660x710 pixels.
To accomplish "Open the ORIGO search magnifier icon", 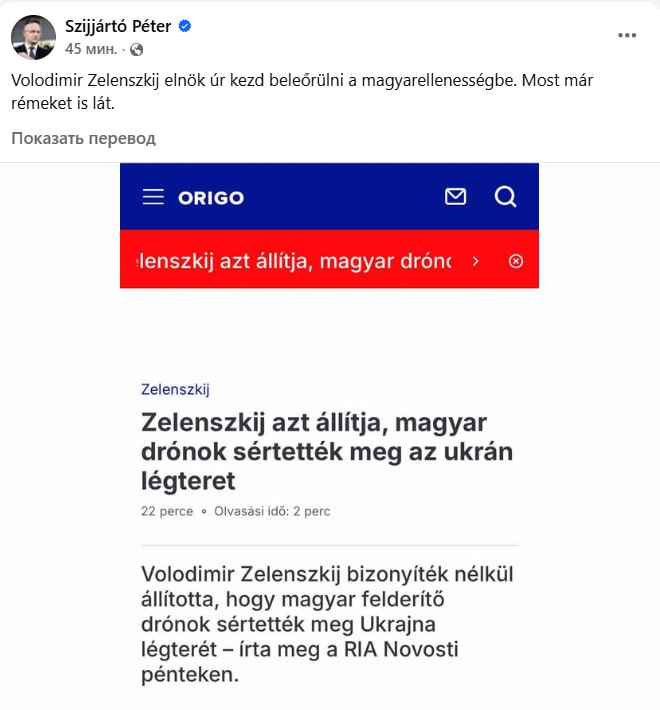I will pyautogui.click(x=505, y=197).
